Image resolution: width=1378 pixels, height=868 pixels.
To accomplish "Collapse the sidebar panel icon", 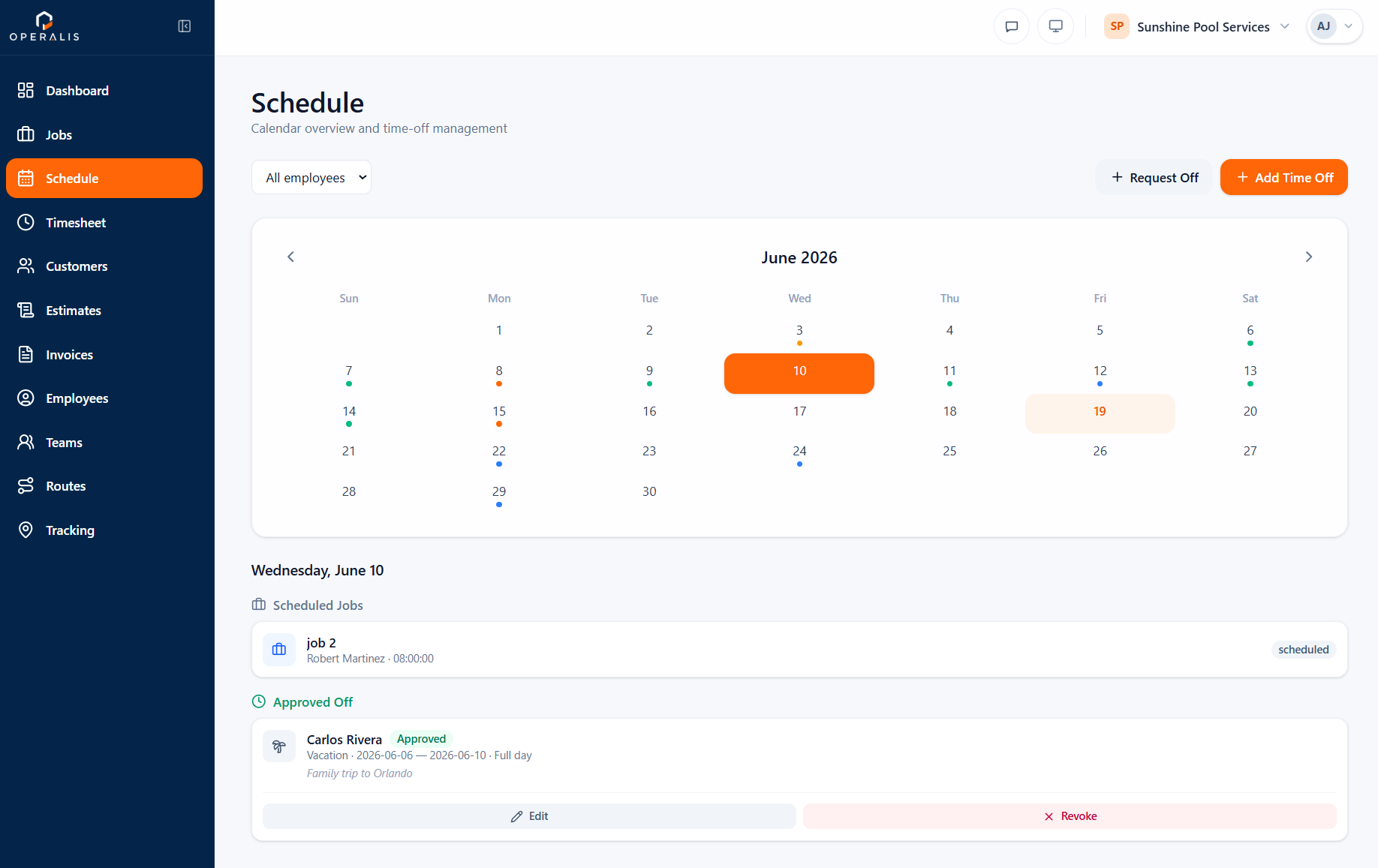I will coord(185,26).
